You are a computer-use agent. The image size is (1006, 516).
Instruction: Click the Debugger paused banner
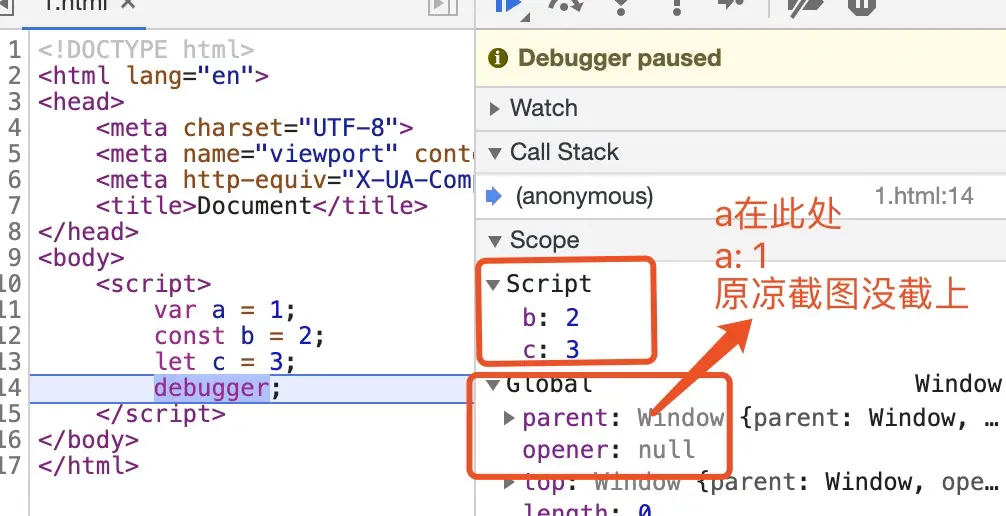pyautogui.click(x=740, y=58)
